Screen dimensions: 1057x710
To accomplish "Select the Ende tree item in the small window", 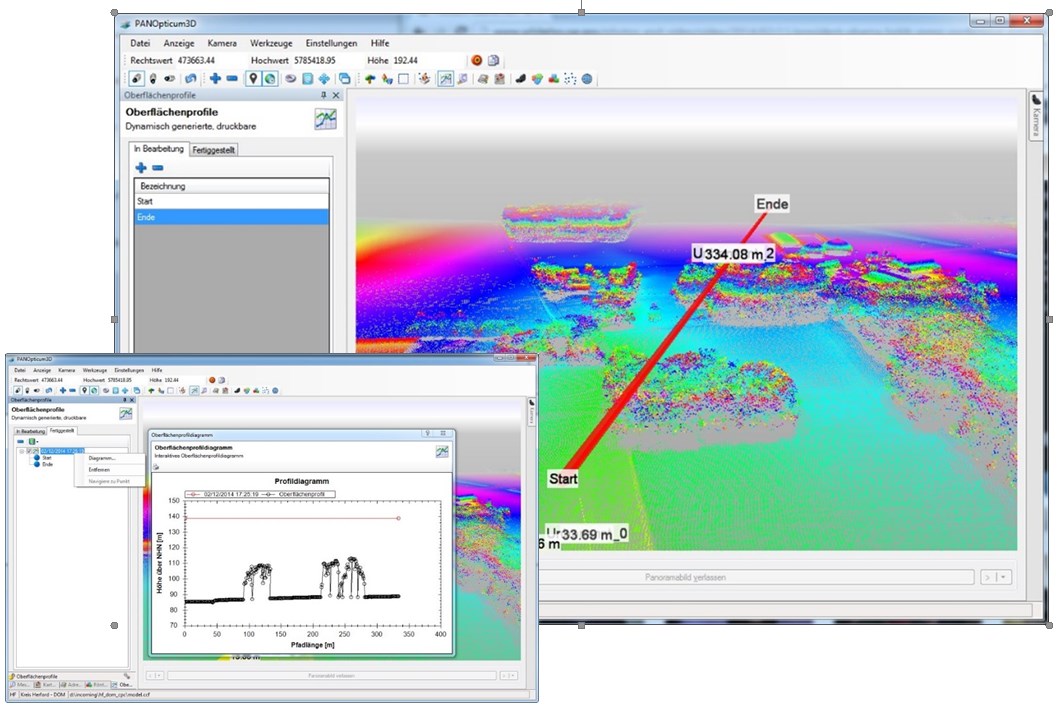I will click(x=47, y=465).
